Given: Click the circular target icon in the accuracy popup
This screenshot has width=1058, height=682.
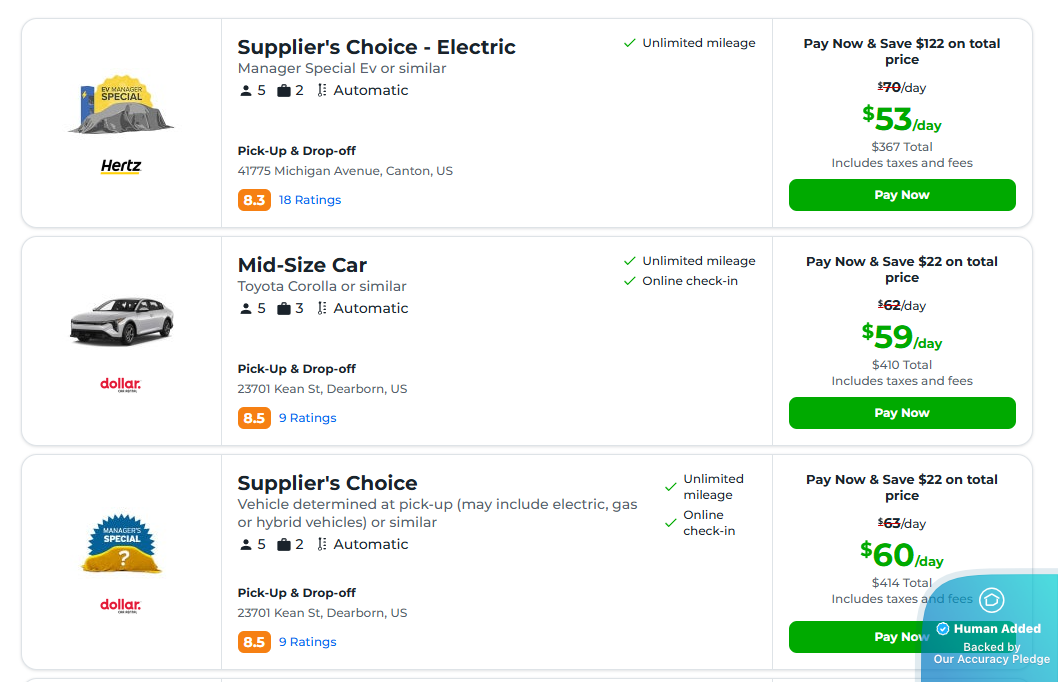Looking at the screenshot, I should 991,600.
